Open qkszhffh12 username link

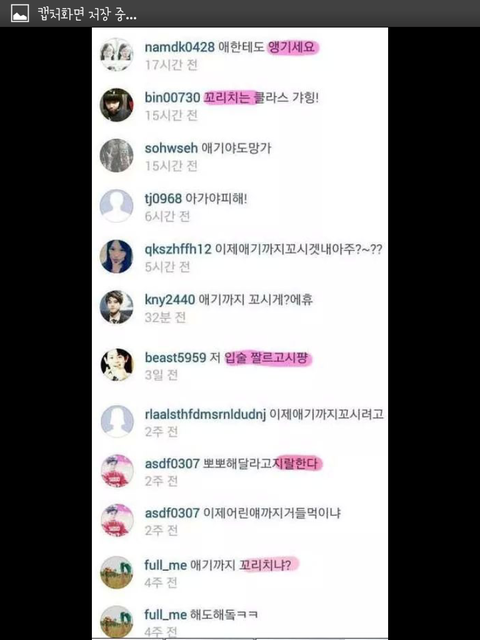(x=178, y=249)
